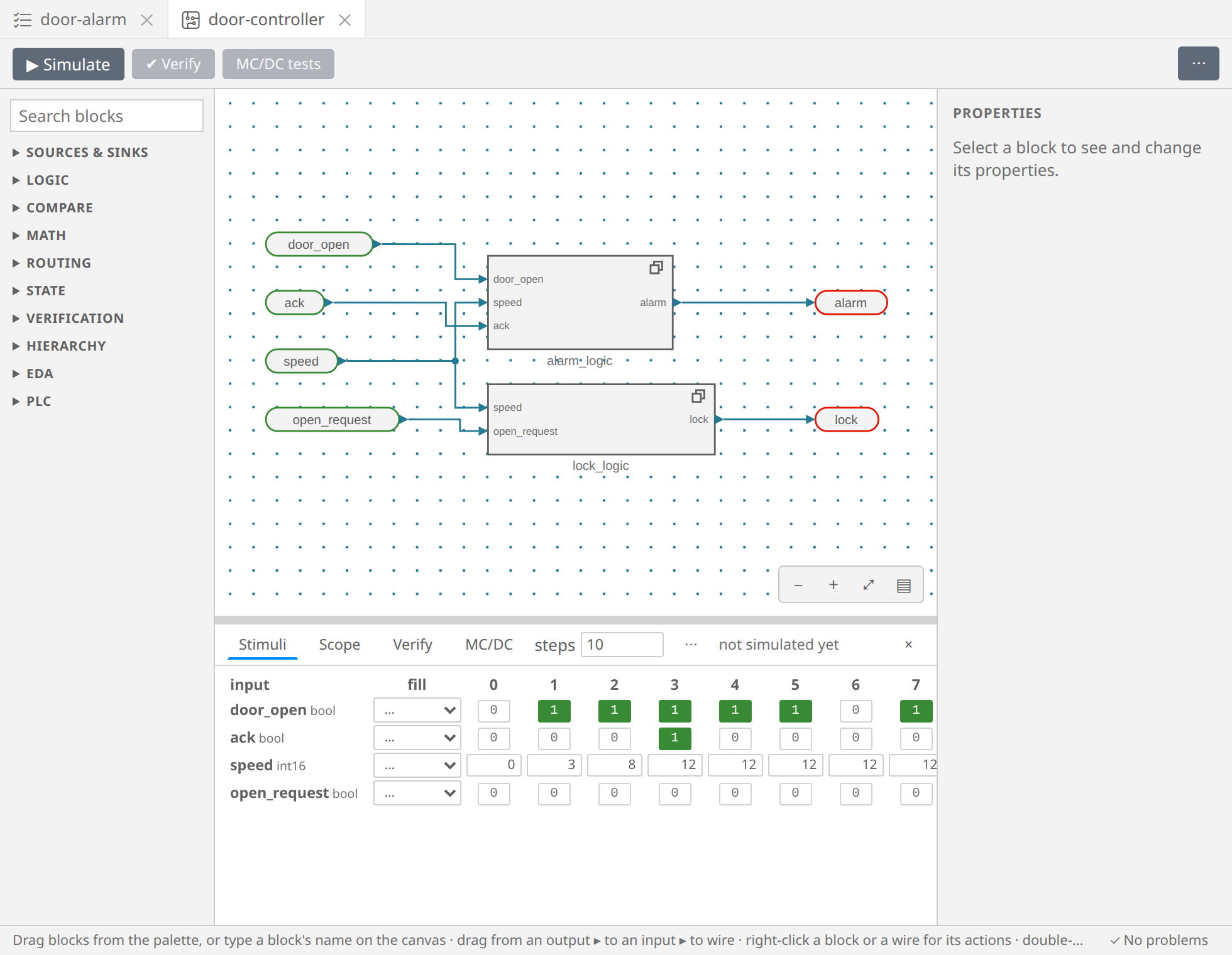Toggle open_request value at step 2
This screenshot has width=1232, height=955.
point(614,794)
